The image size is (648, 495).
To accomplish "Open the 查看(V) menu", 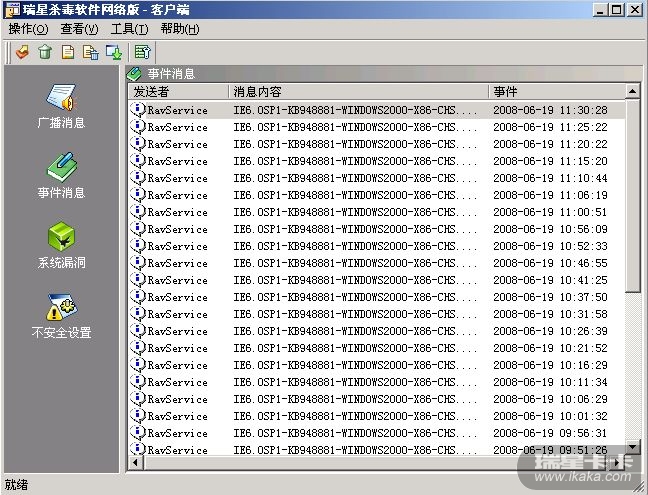I will click(79, 29).
